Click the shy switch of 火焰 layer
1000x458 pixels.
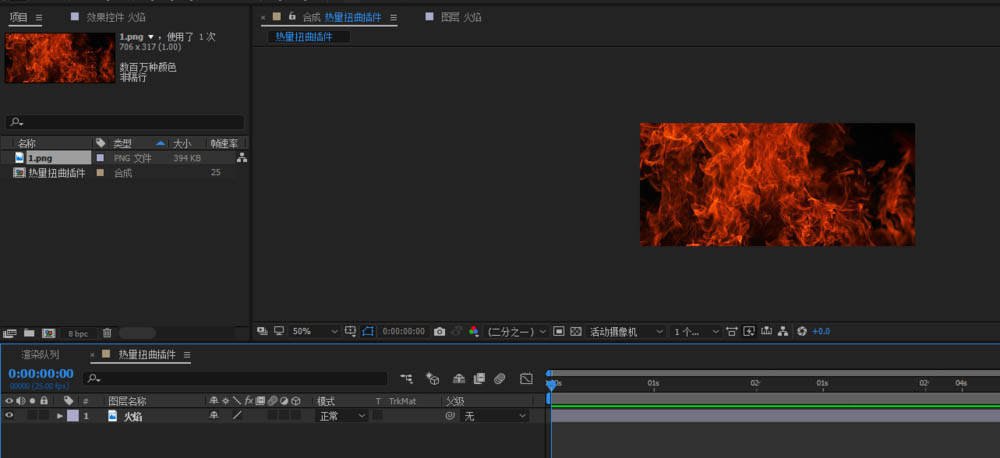(x=214, y=416)
